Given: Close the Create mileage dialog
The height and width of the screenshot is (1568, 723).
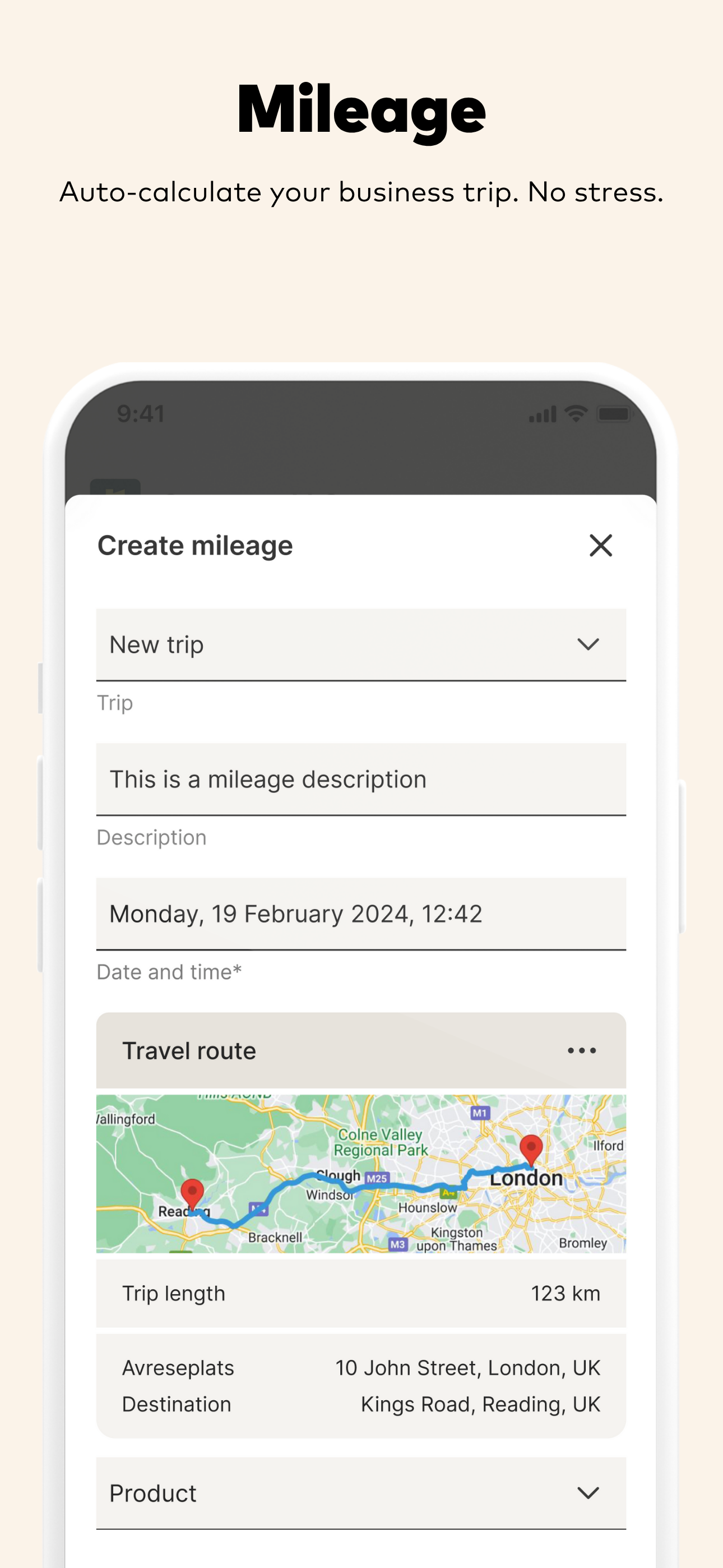Looking at the screenshot, I should point(601,546).
